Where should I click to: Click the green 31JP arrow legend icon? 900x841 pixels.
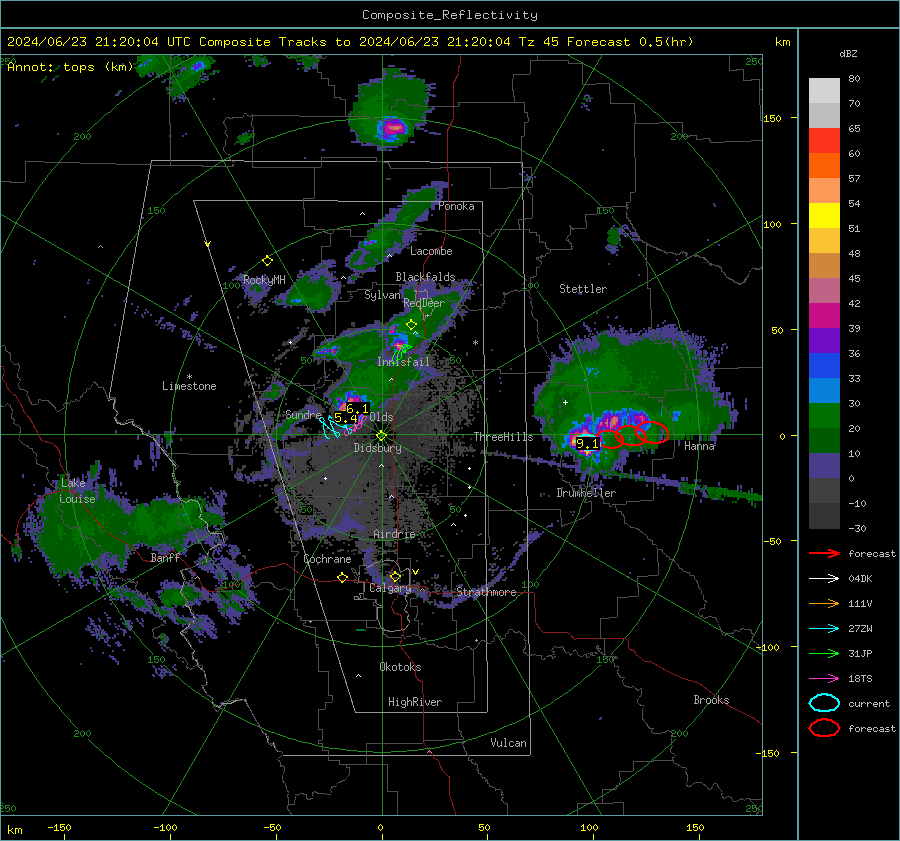pos(824,653)
